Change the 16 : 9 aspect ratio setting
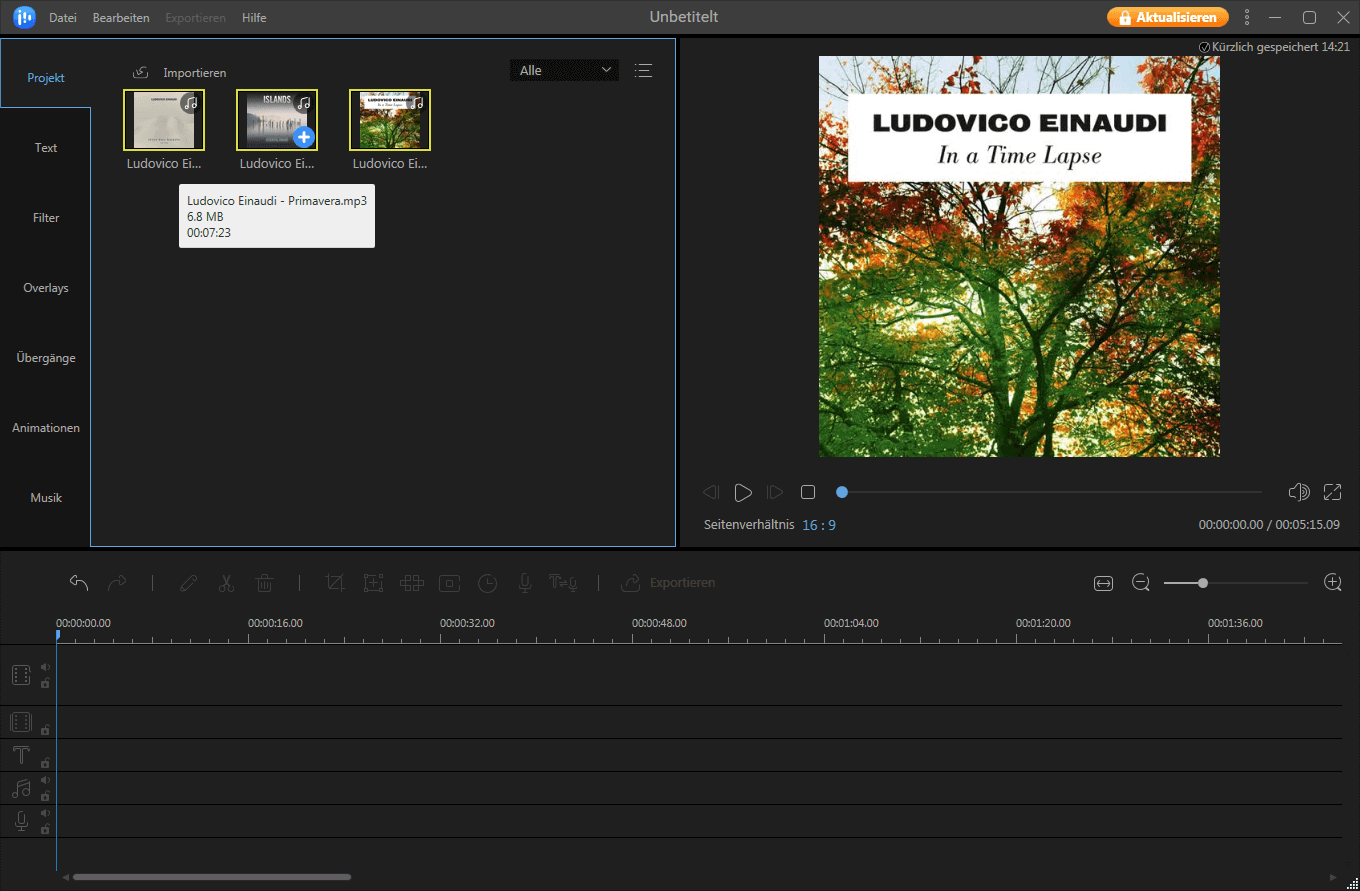The width and height of the screenshot is (1360, 891). [x=818, y=525]
